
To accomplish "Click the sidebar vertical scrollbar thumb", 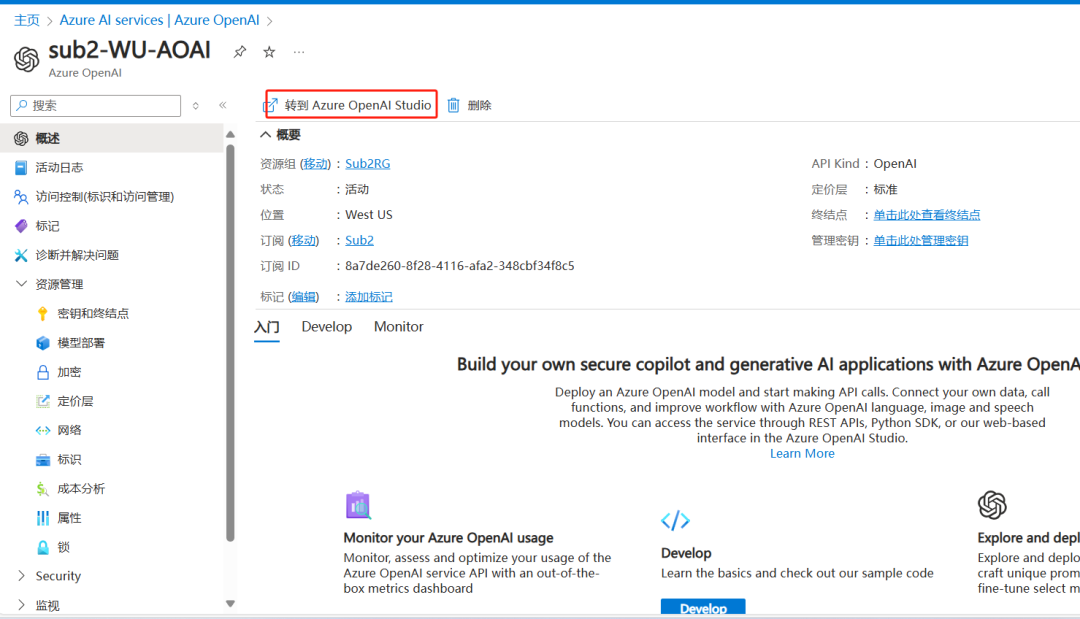I will click(230, 342).
